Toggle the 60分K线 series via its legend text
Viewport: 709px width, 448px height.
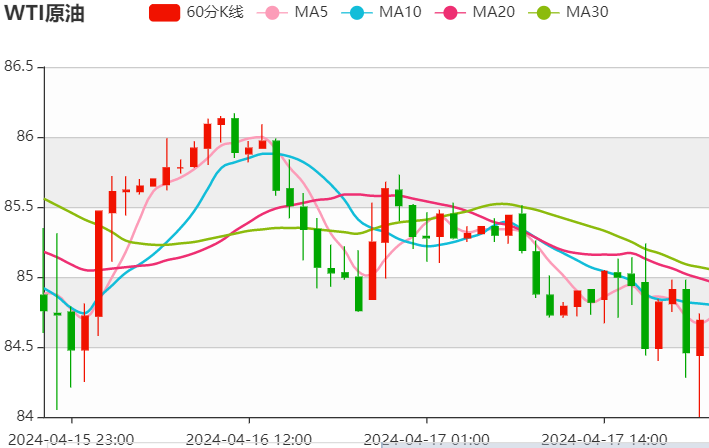tap(215, 13)
